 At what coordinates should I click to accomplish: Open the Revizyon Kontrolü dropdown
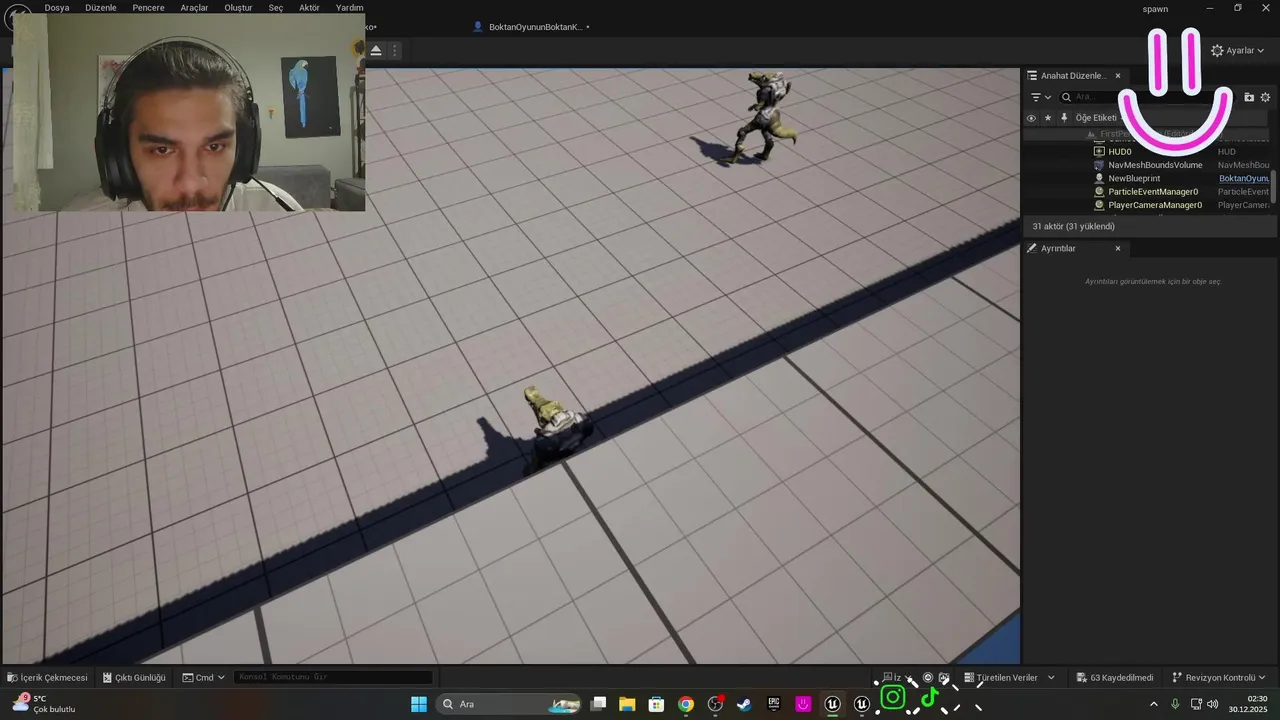coord(1219,678)
